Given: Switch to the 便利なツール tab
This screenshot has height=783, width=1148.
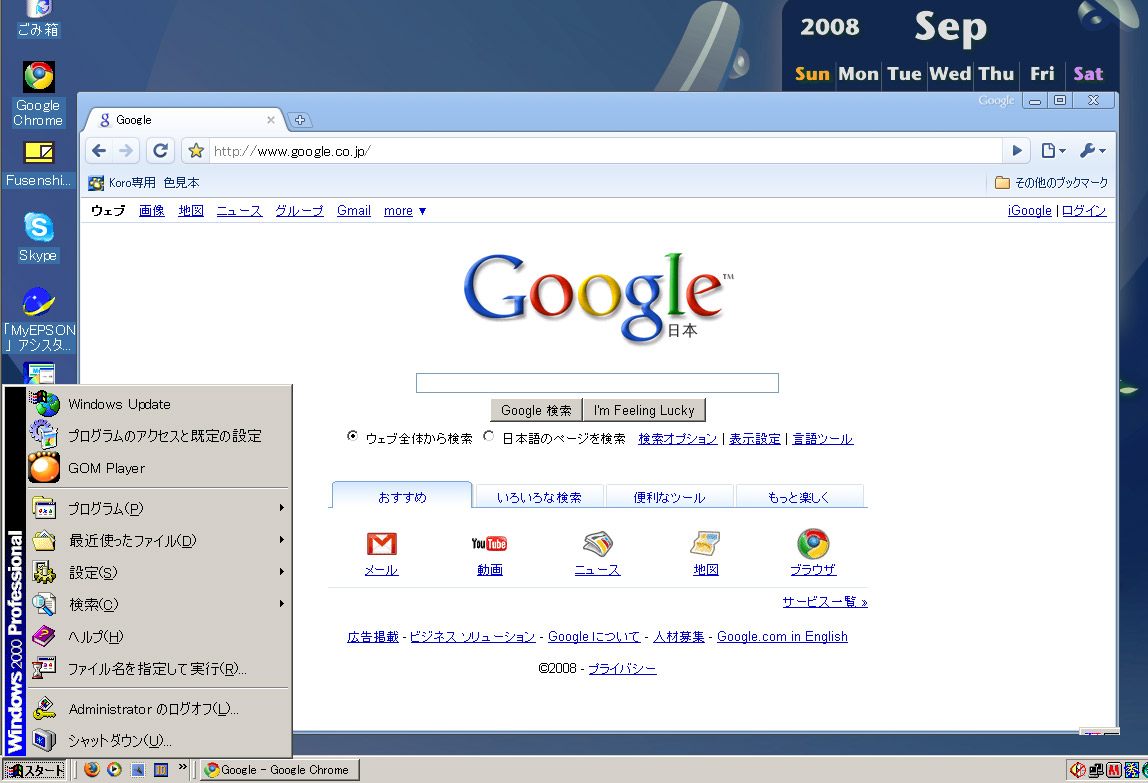Looking at the screenshot, I should [669, 497].
